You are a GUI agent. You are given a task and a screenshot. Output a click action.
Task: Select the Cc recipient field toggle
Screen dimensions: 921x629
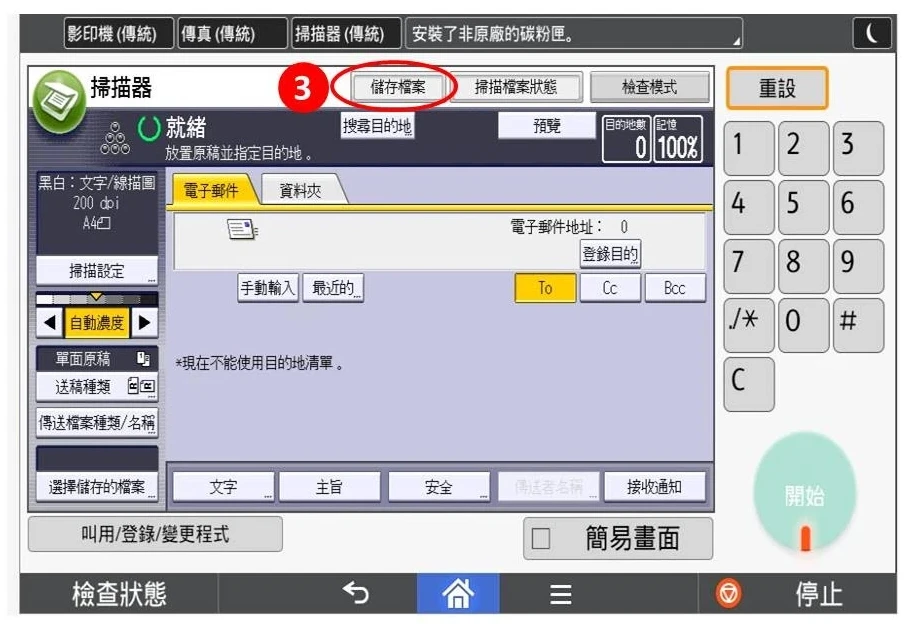(611, 288)
